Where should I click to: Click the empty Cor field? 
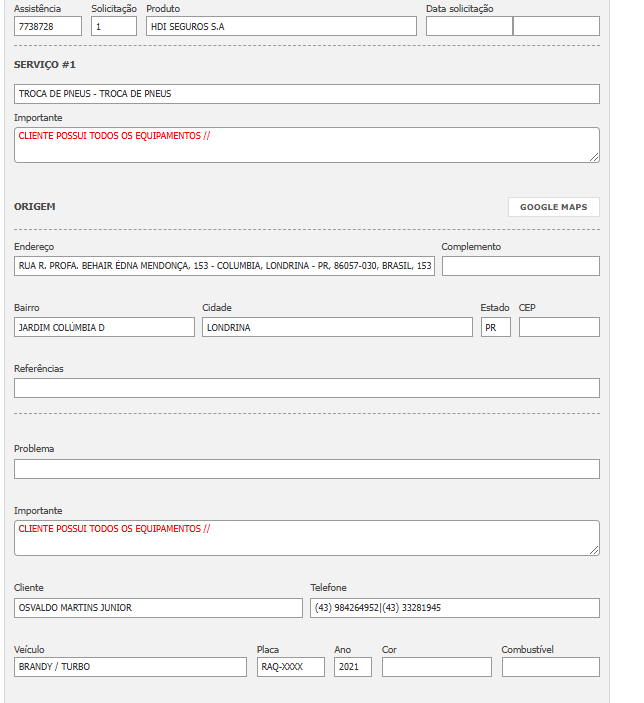pos(436,667)
